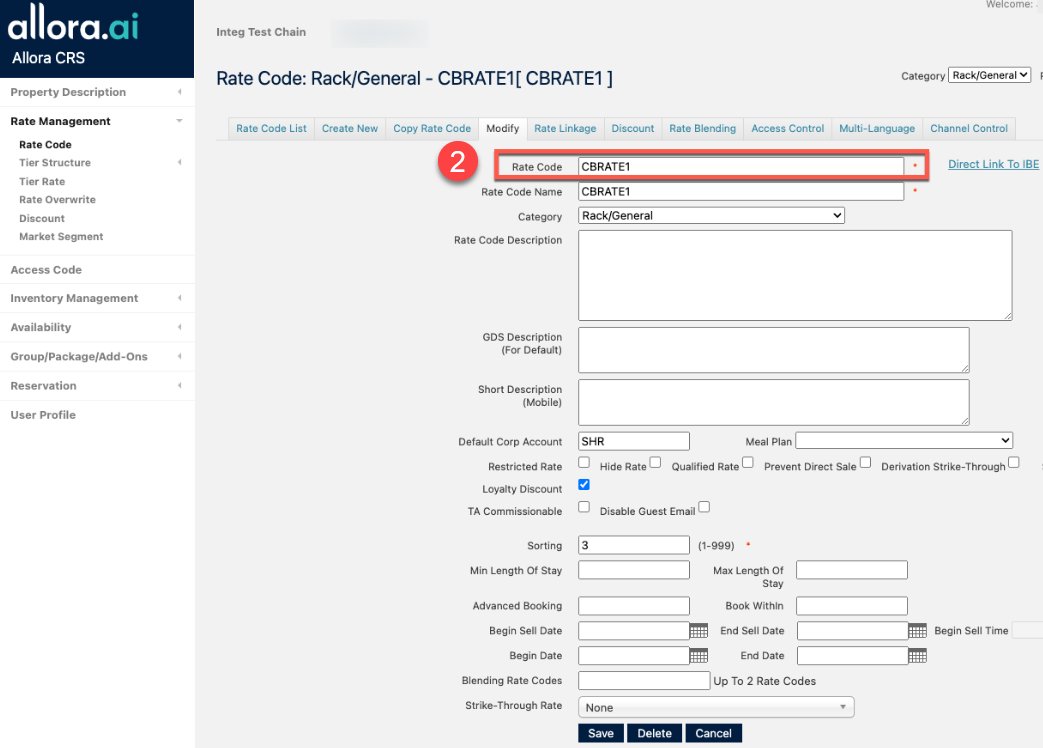
Task: Tick the TA Commissionable checkbox
Action: (584, 507)
